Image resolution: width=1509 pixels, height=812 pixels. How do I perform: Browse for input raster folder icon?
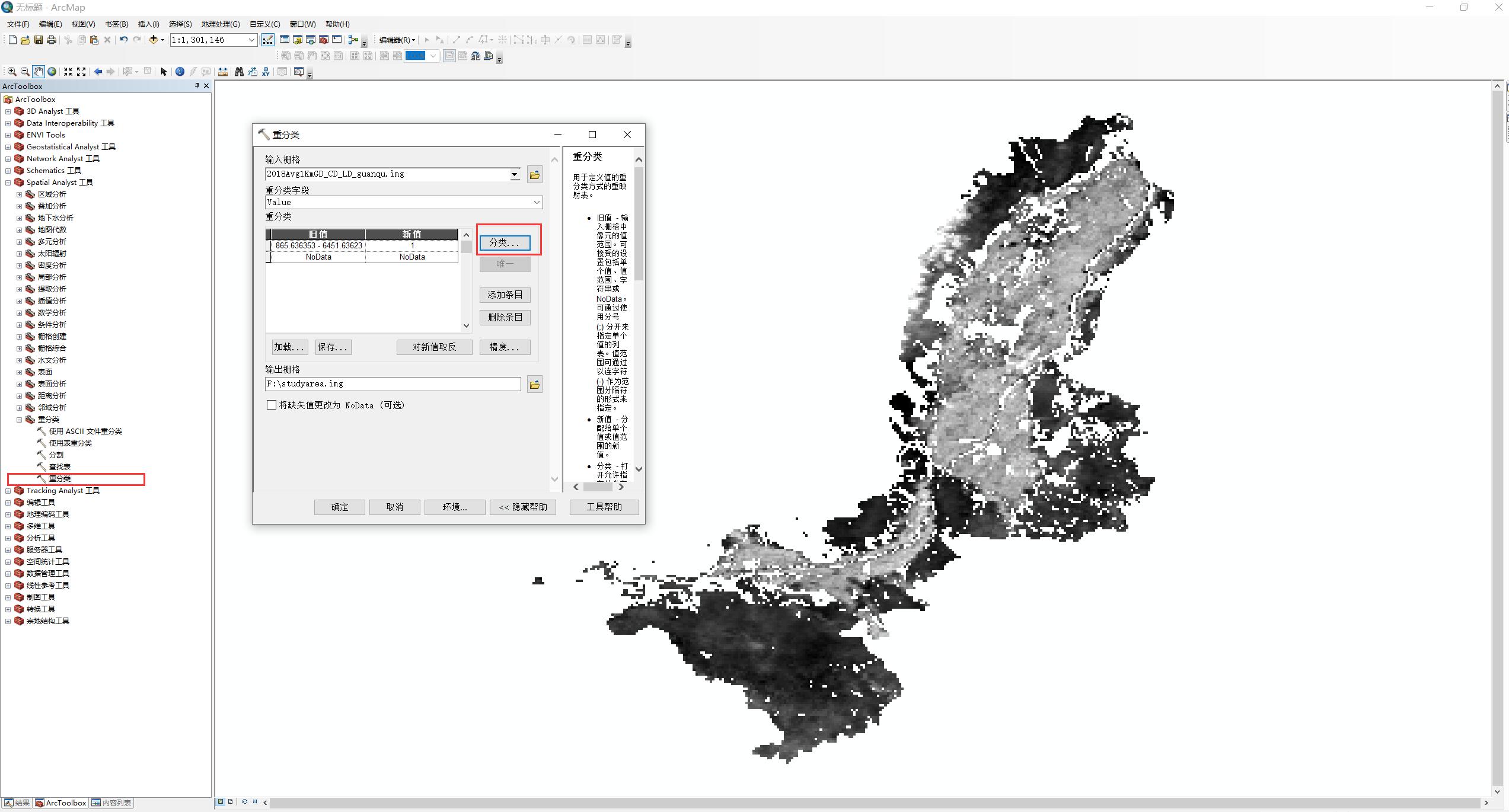pos(534,174)
